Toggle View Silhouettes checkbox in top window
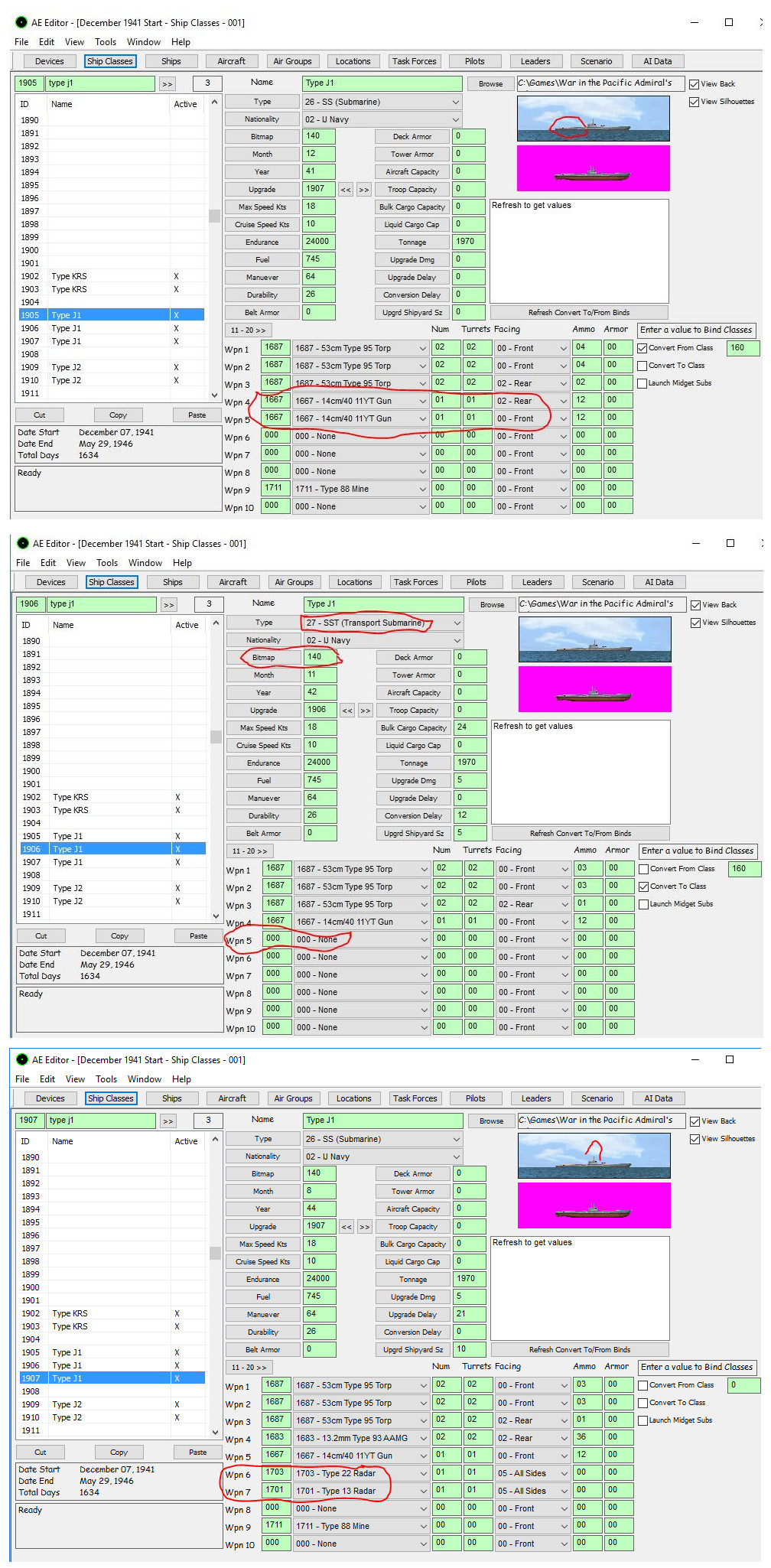This screenshot has height=1568, width=771. [694, 102]
